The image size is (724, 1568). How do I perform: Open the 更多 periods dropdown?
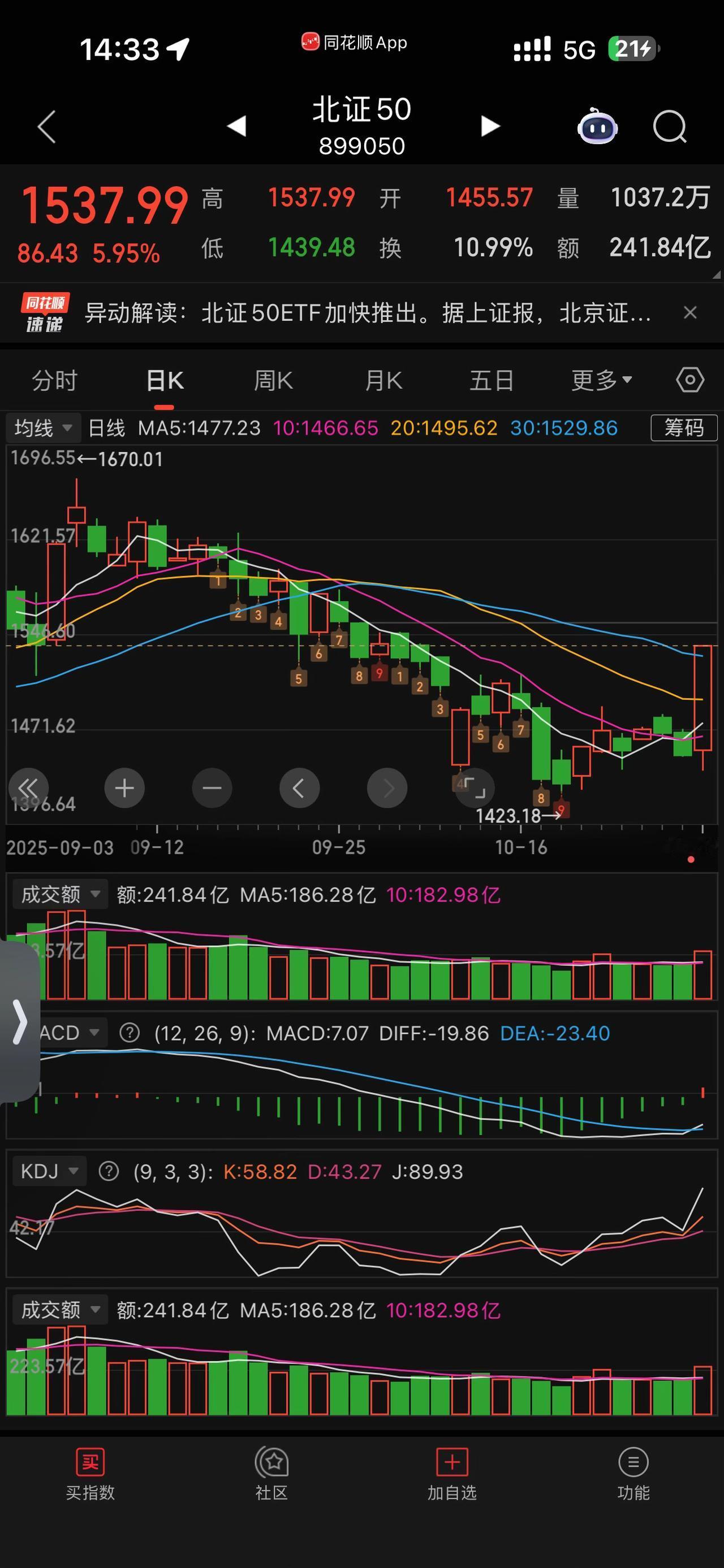(602, 380)
